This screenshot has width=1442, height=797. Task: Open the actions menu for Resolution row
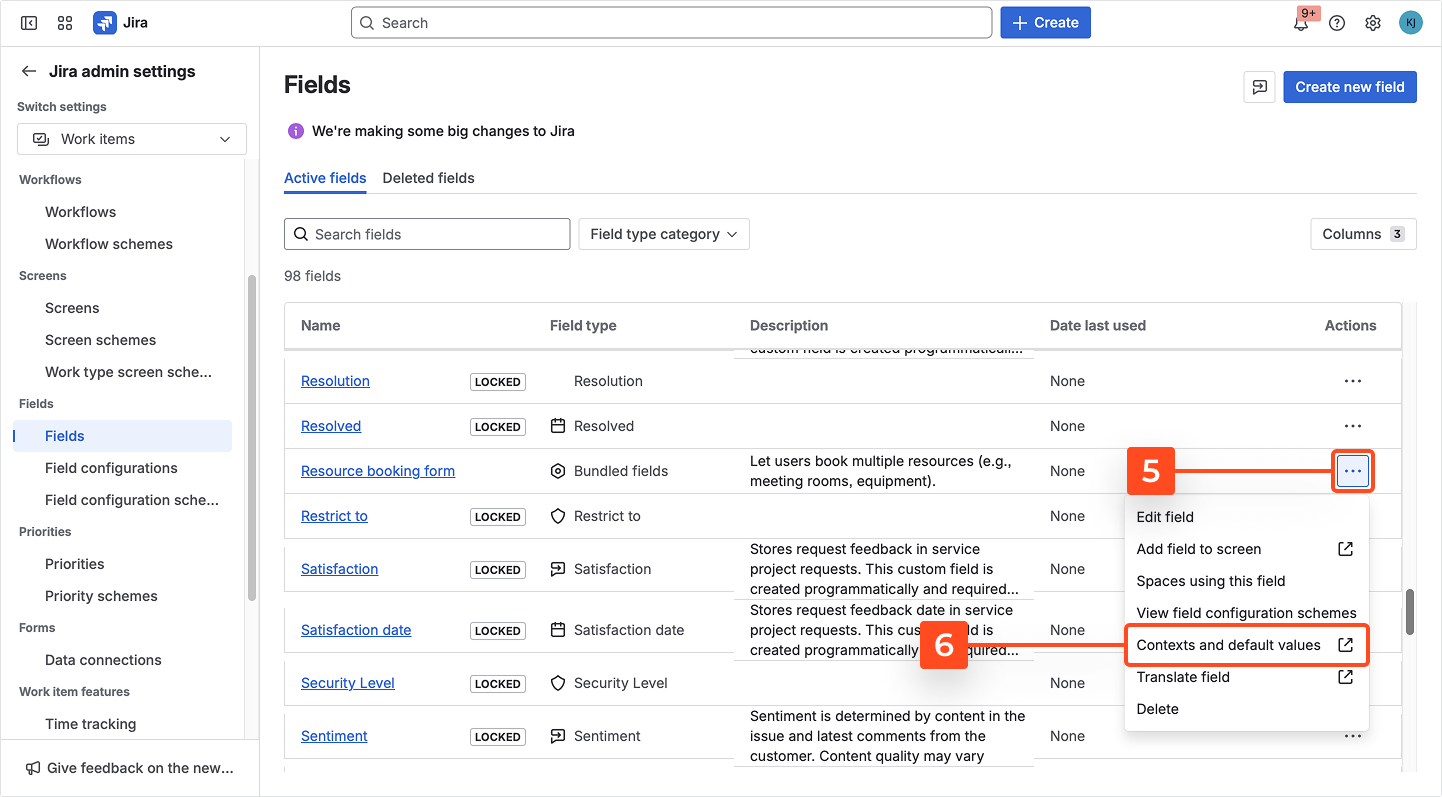1352,381
